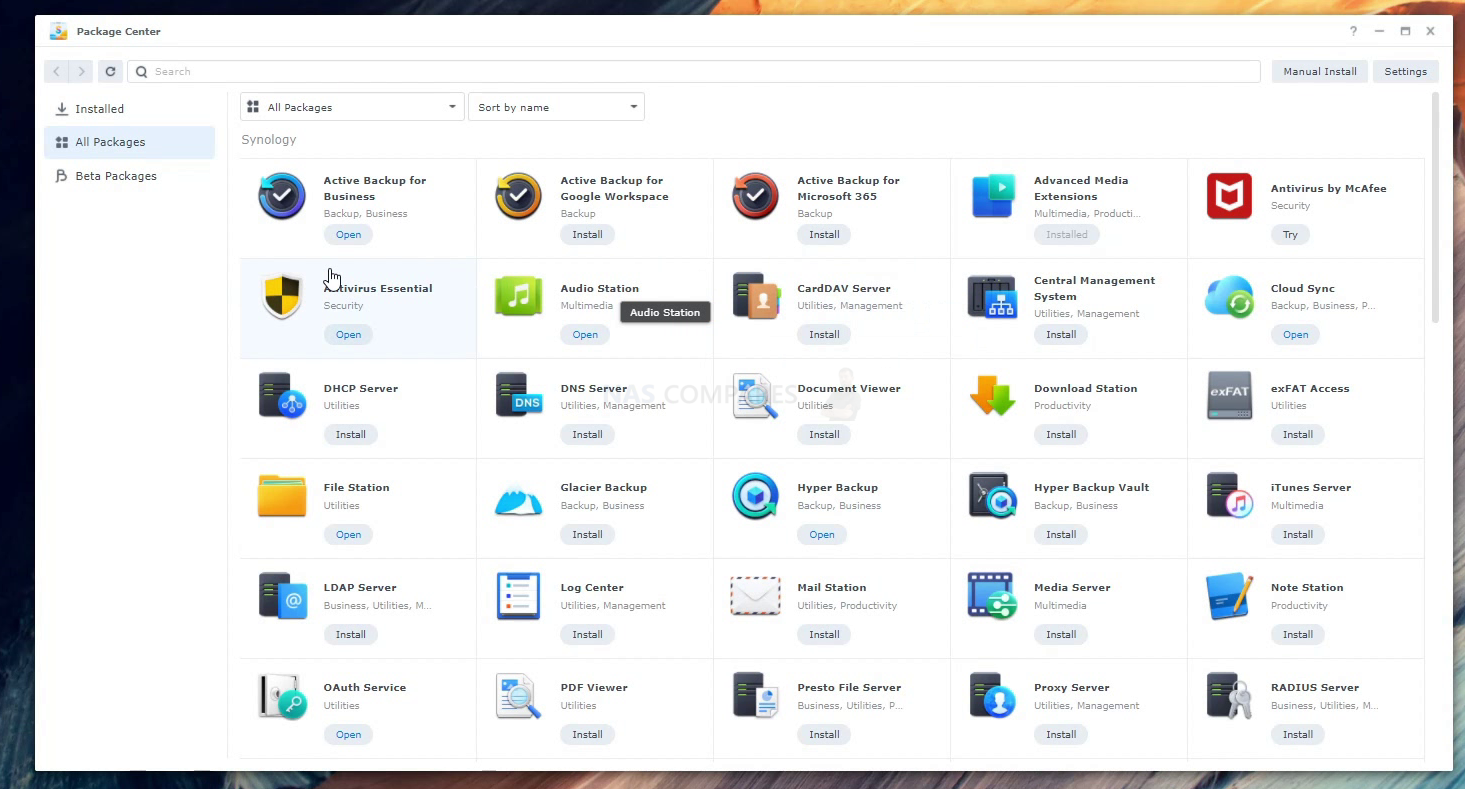
Task: Click the Cloud Sync icon
Action: click(1229, 296)
